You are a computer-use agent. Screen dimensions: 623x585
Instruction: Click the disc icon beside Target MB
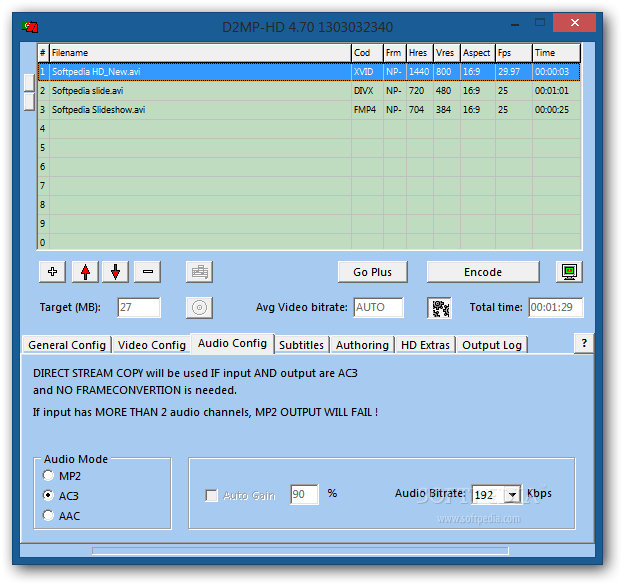tap(199, 308)
